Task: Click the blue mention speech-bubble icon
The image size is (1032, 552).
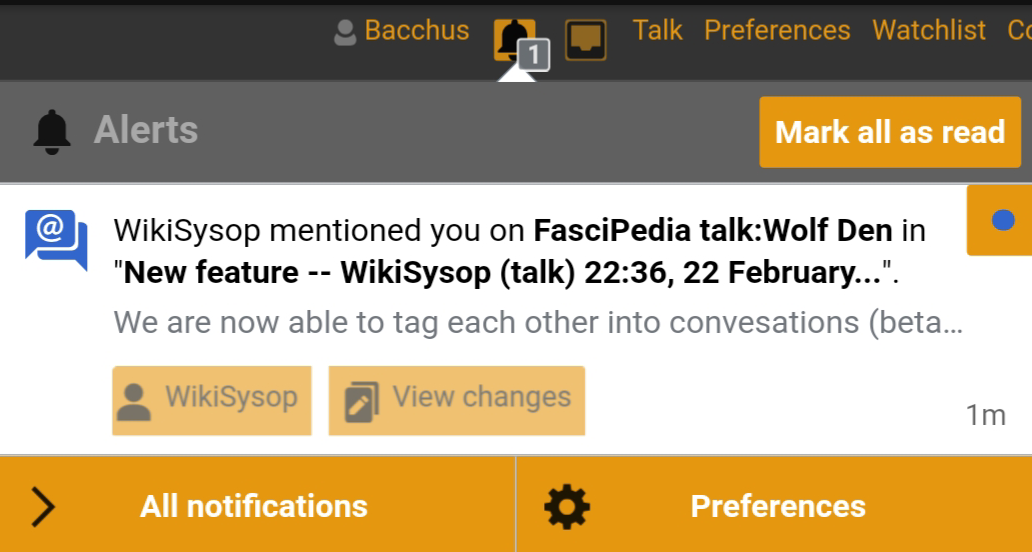Action: (x=55, y=241)
